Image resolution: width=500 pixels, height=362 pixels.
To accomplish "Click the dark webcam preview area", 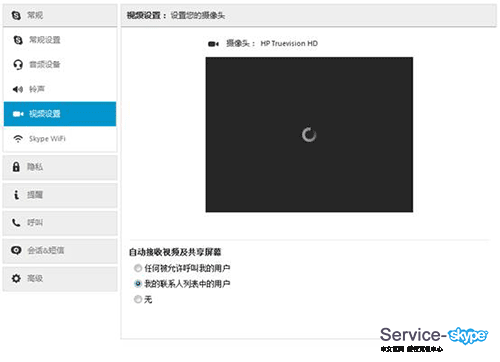I will click(309, 135).
